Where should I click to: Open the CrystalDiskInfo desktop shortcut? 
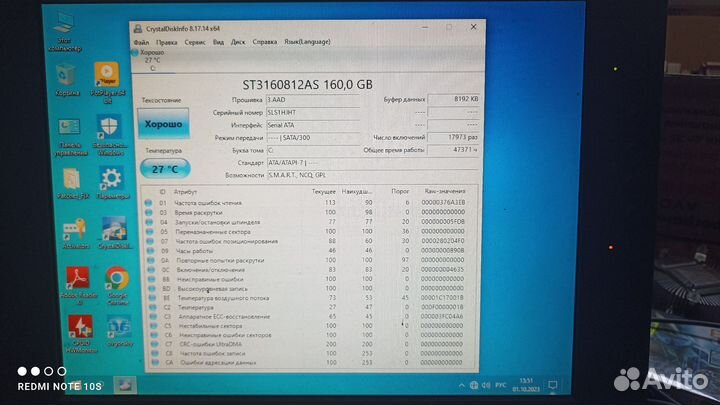point(114,233)
